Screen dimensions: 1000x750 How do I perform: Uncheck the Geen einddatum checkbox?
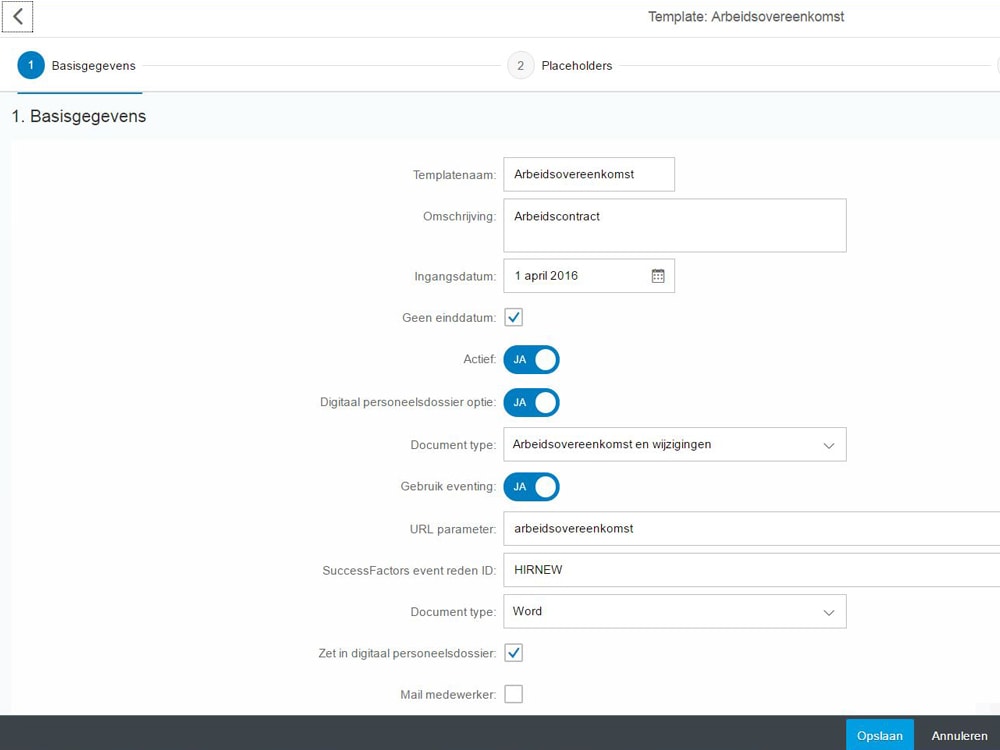tap(513, 318)
